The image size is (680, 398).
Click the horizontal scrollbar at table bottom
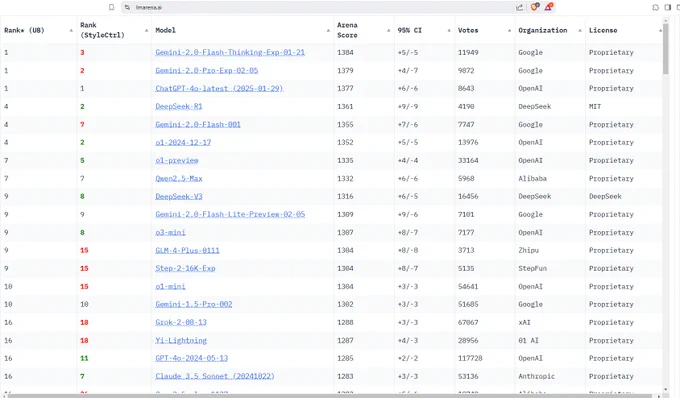(330, 396)
